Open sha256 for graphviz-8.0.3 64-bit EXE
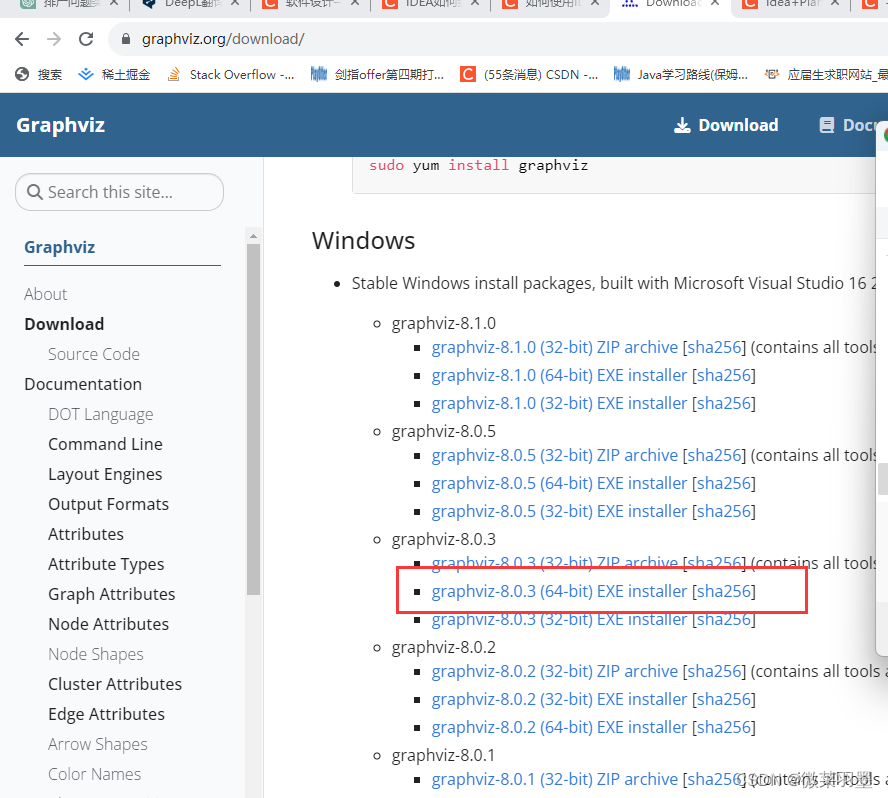This screenshot has height=798, width=888. (x=724, y=591)
